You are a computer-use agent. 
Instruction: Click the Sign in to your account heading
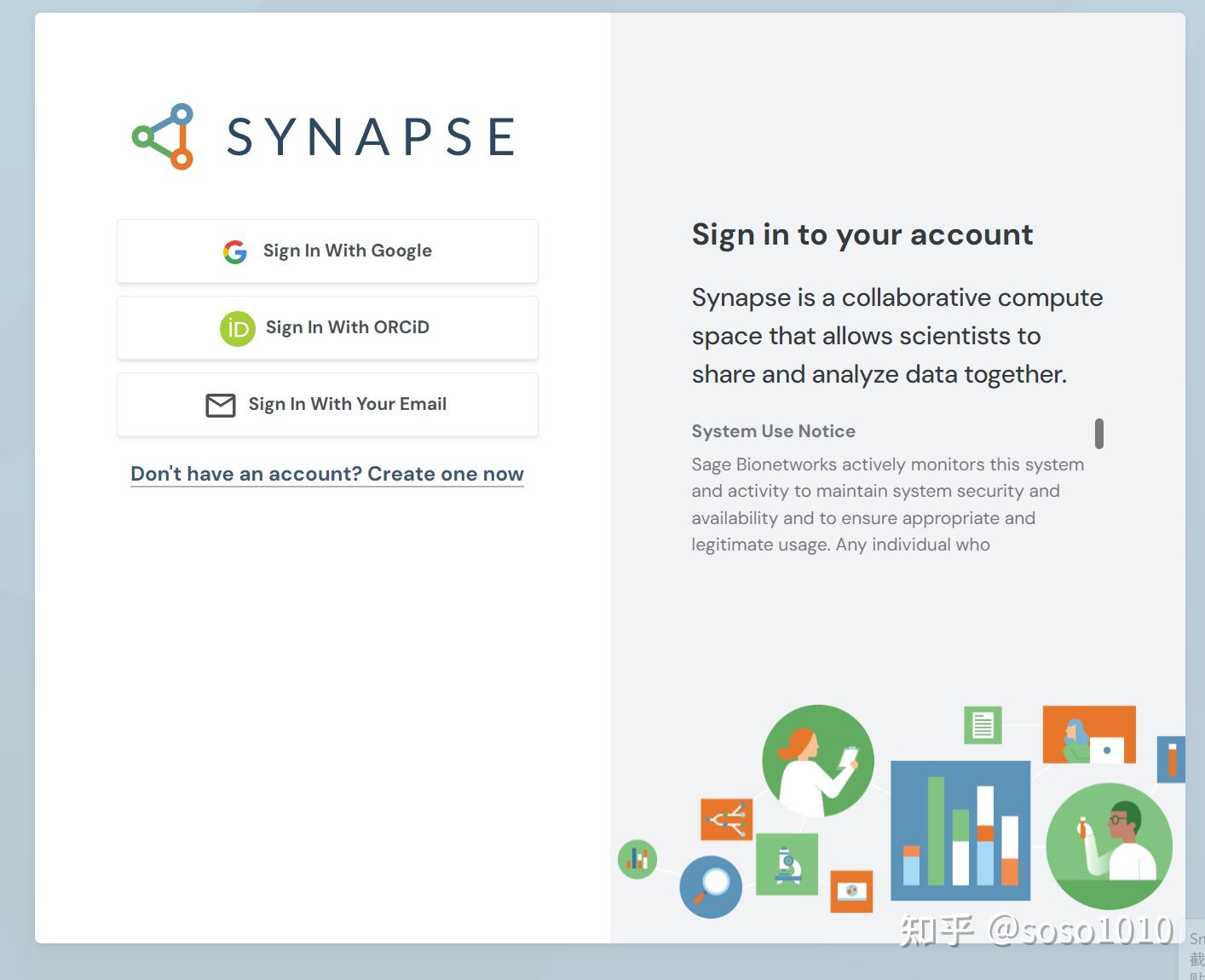click(862, 234)
